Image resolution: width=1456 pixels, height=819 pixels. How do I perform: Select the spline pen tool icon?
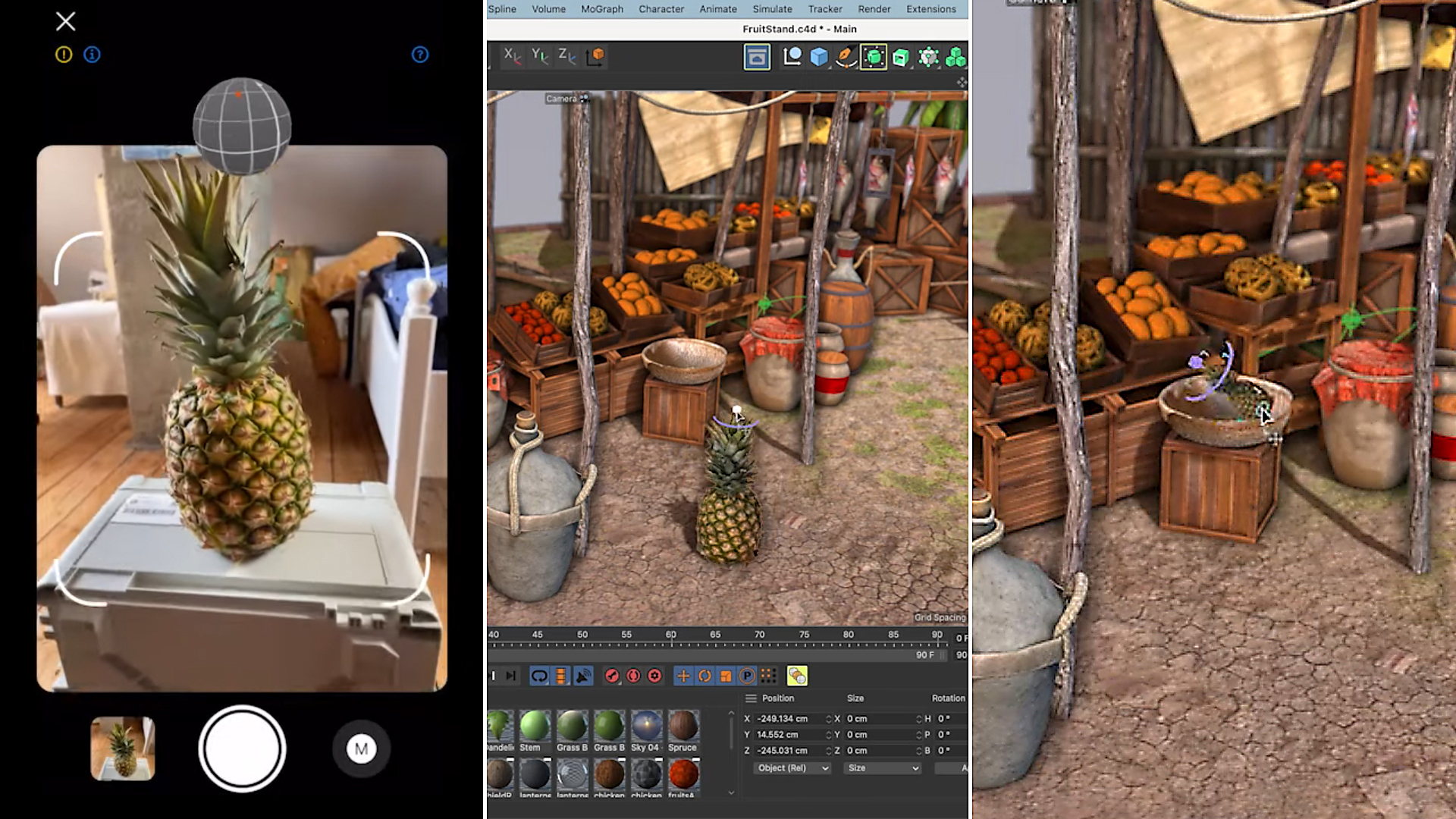(847, 57)
